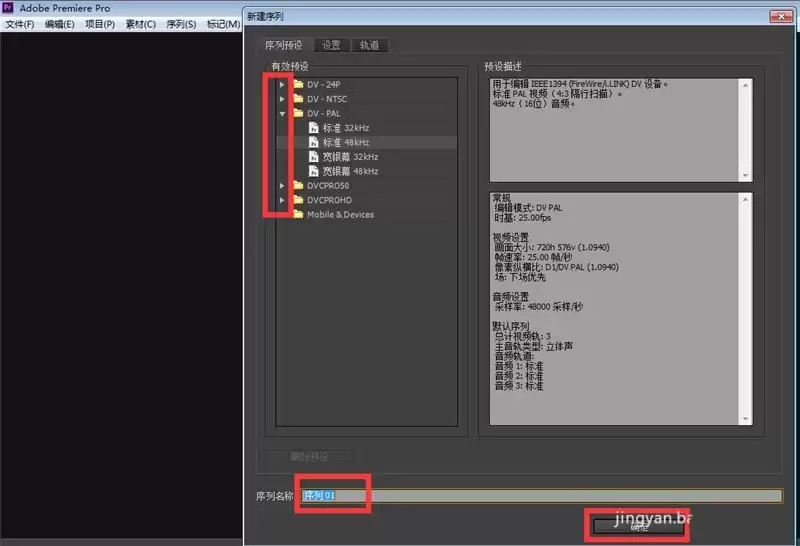
Task: Click the DVCPROHD folder icon
Action: point(298,200)
